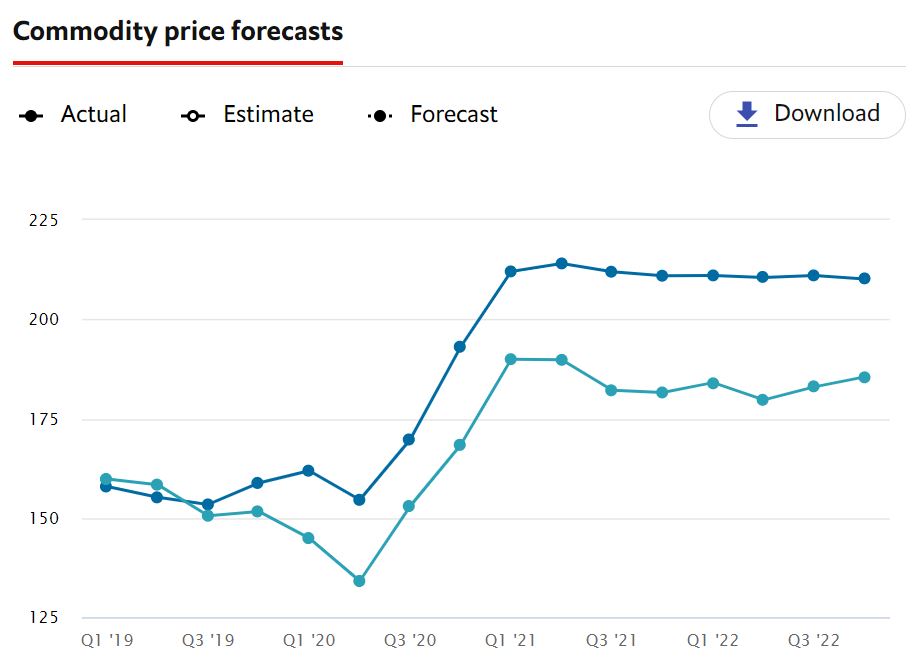This screenshot has width=912, height=672.
Task: Toggle visibility of the Actual series
Action: tap(94, 114)
